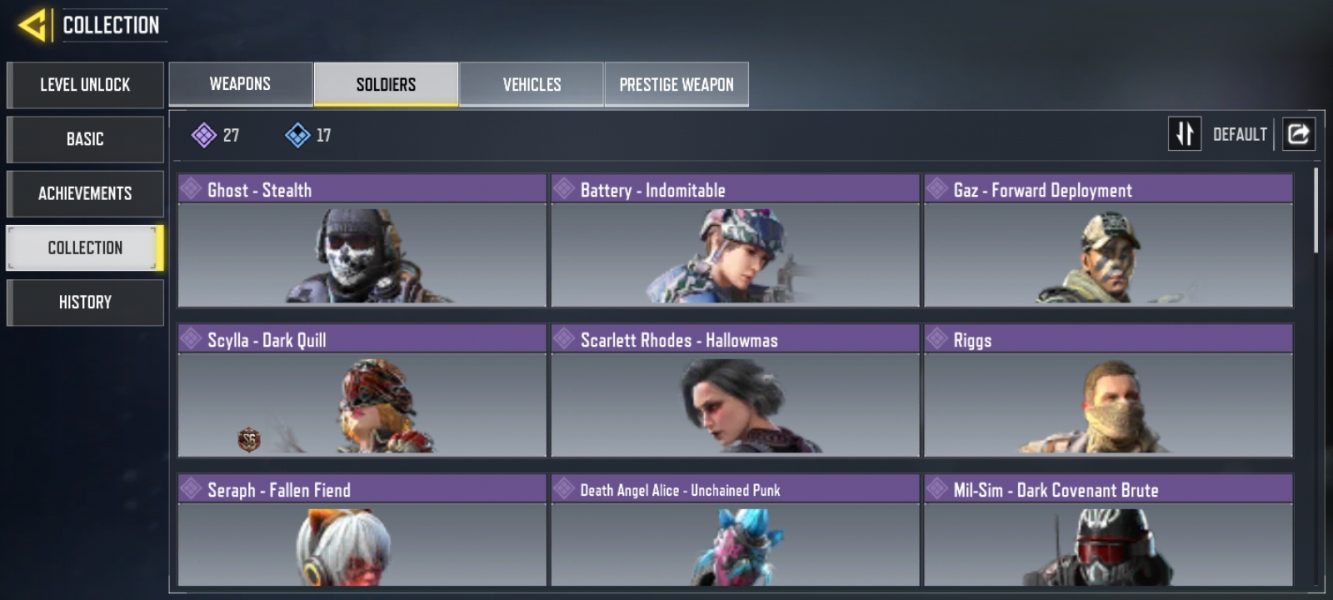
Task: Click the S5 badge on Scylla card
Action: [x=249, y=439]
